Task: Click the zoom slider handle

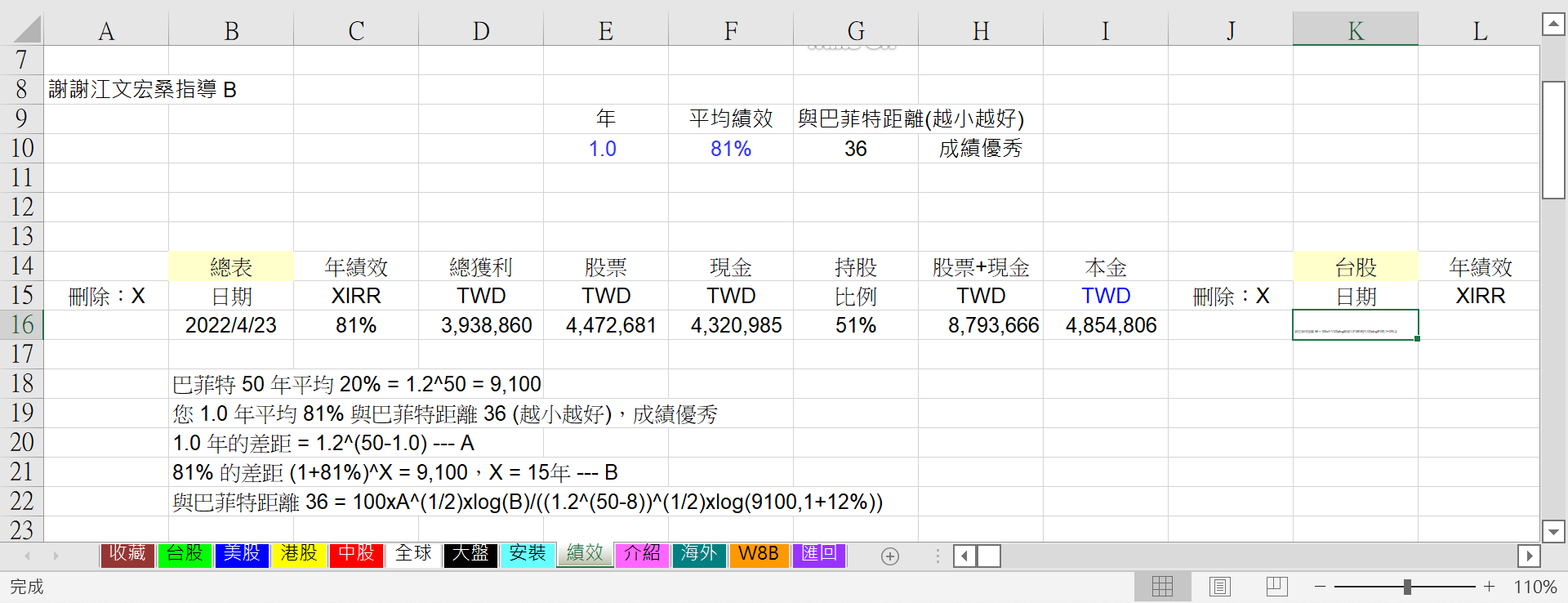Action: (x=1407, y=587)
